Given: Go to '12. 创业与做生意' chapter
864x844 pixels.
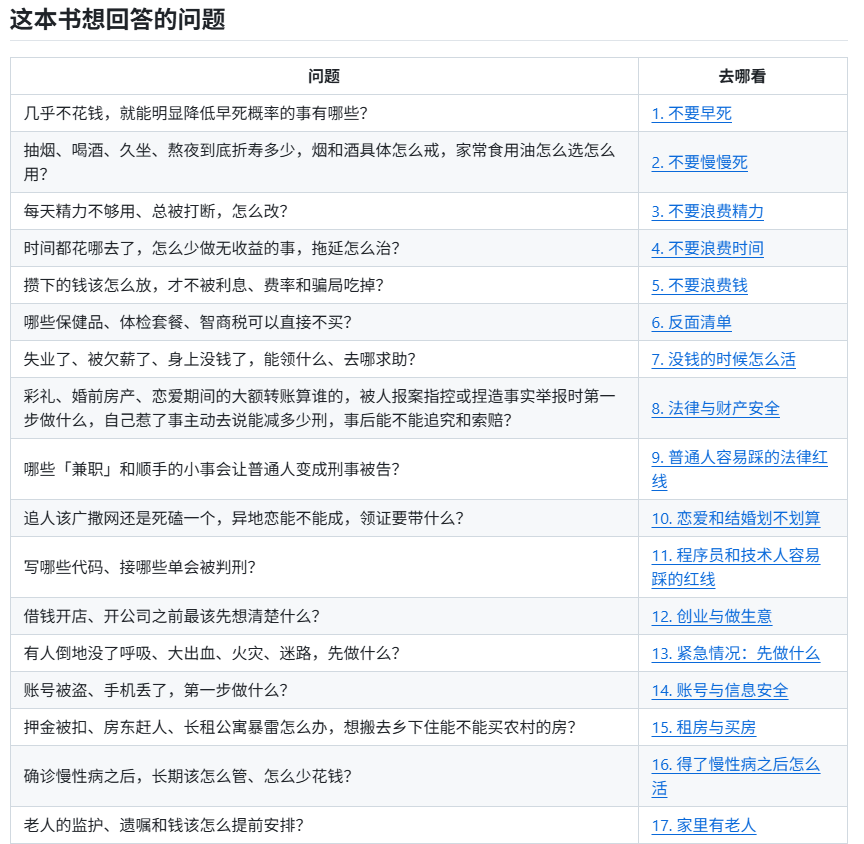Looking at the screenshot, I should point(711,616).
